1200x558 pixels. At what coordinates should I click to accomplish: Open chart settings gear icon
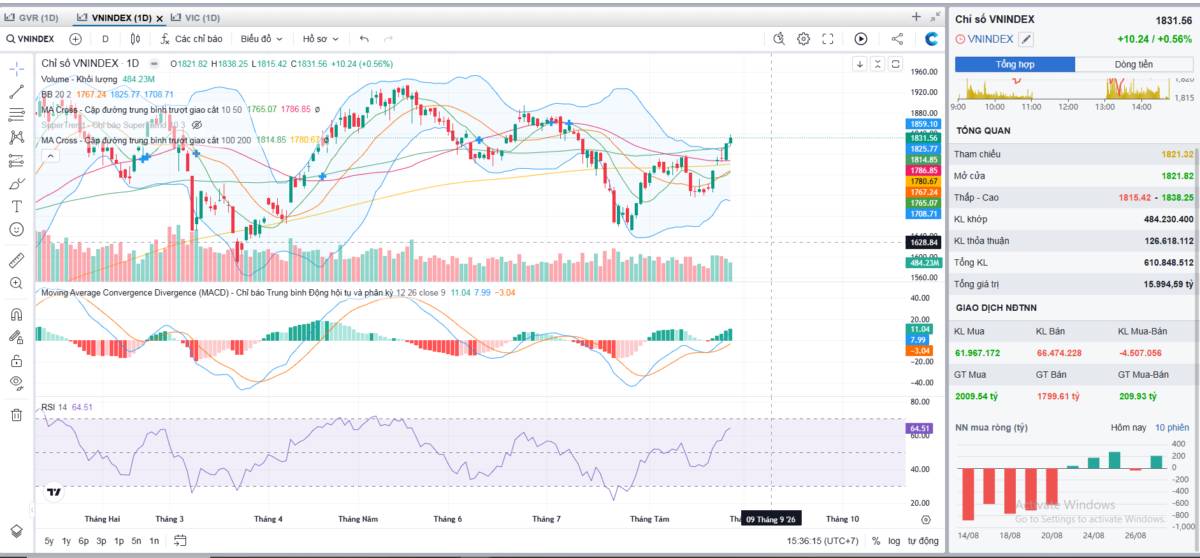click(804, 39)
